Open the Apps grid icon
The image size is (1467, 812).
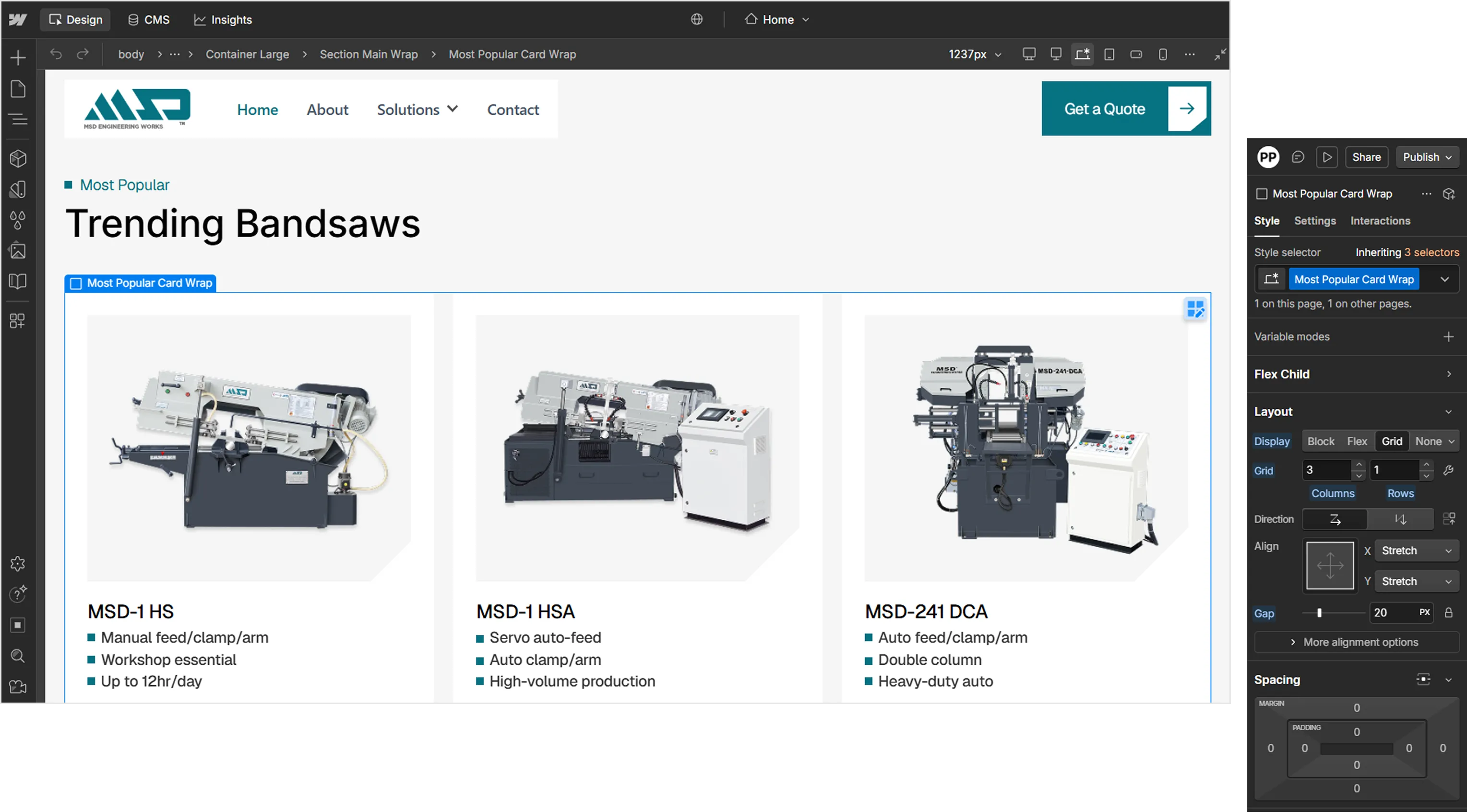(x=18, y=321)
